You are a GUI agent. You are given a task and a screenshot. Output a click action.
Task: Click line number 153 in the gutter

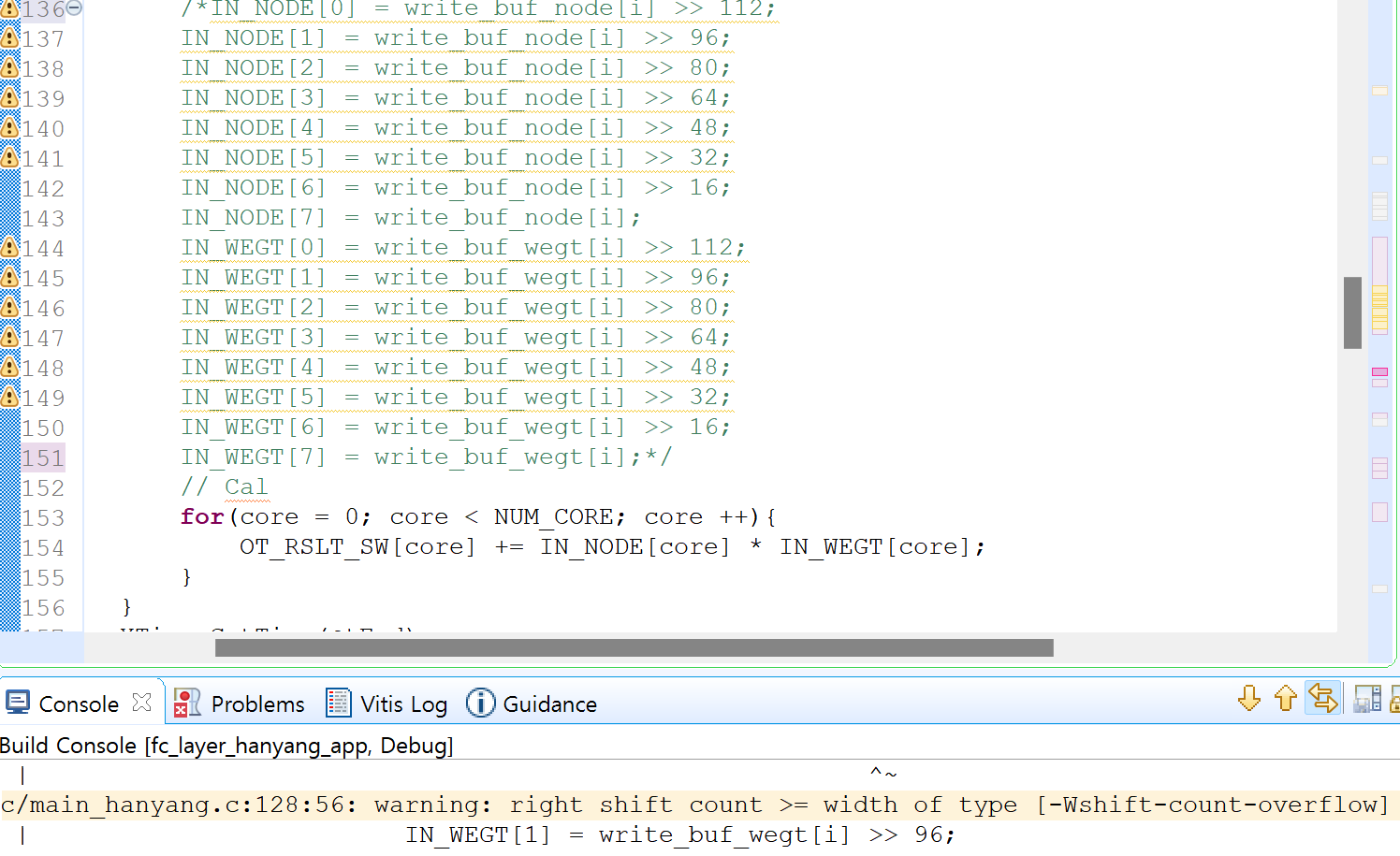click(43, 517)
